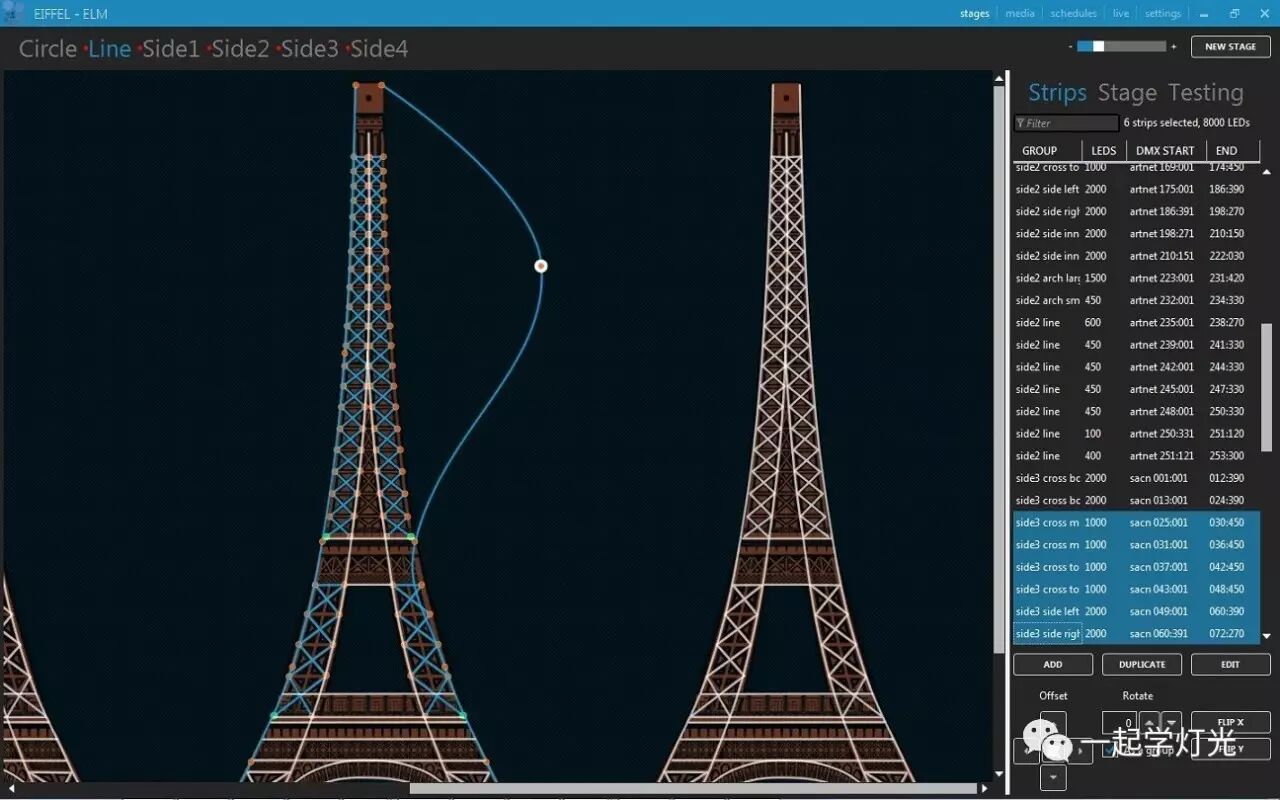Image resolution: width=1280 pixels, height=800 pixels.
Task: Sort by the DMX START column header
Action: click(x=1165, y=151)
